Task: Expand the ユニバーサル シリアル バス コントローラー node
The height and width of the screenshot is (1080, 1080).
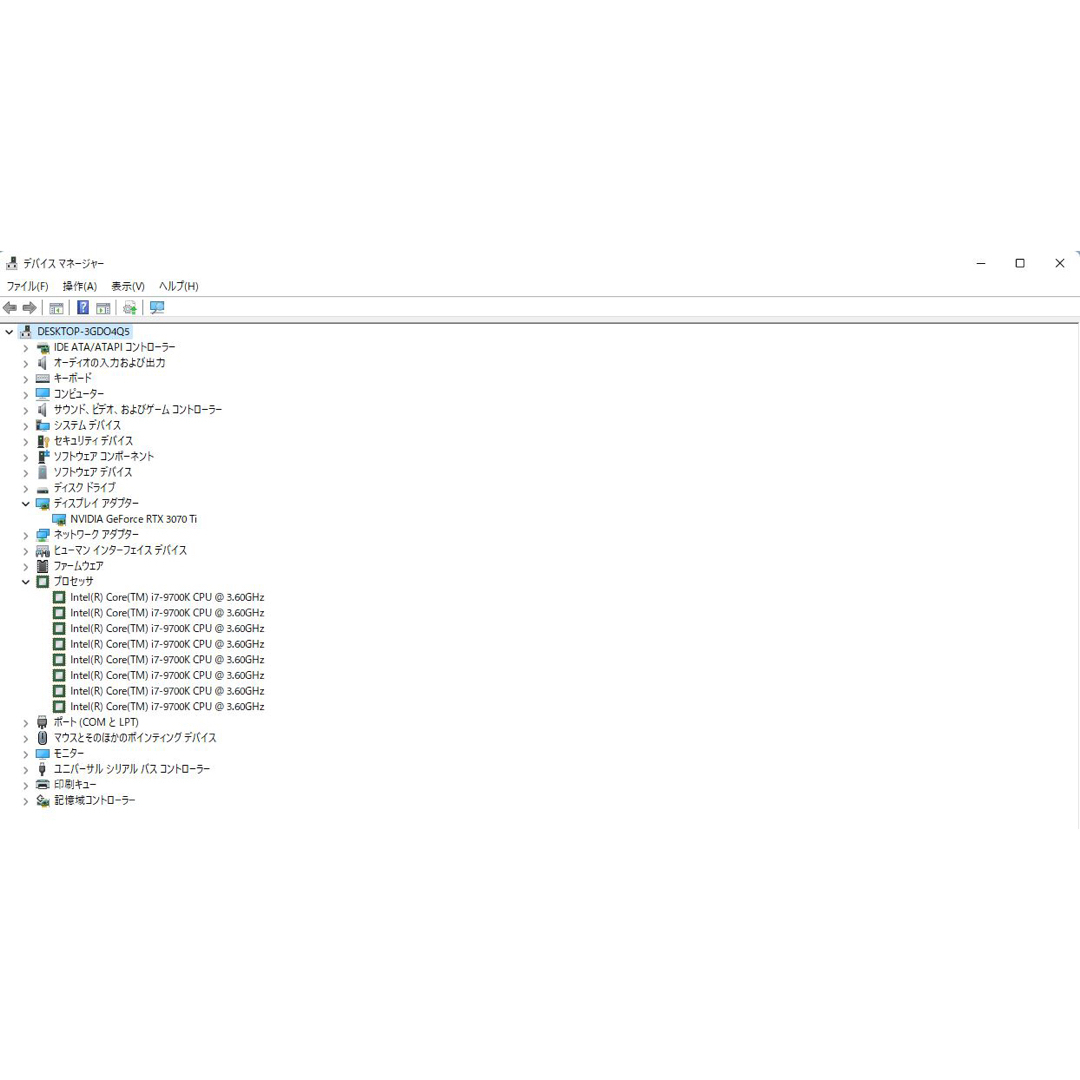Action: point(25,769)
